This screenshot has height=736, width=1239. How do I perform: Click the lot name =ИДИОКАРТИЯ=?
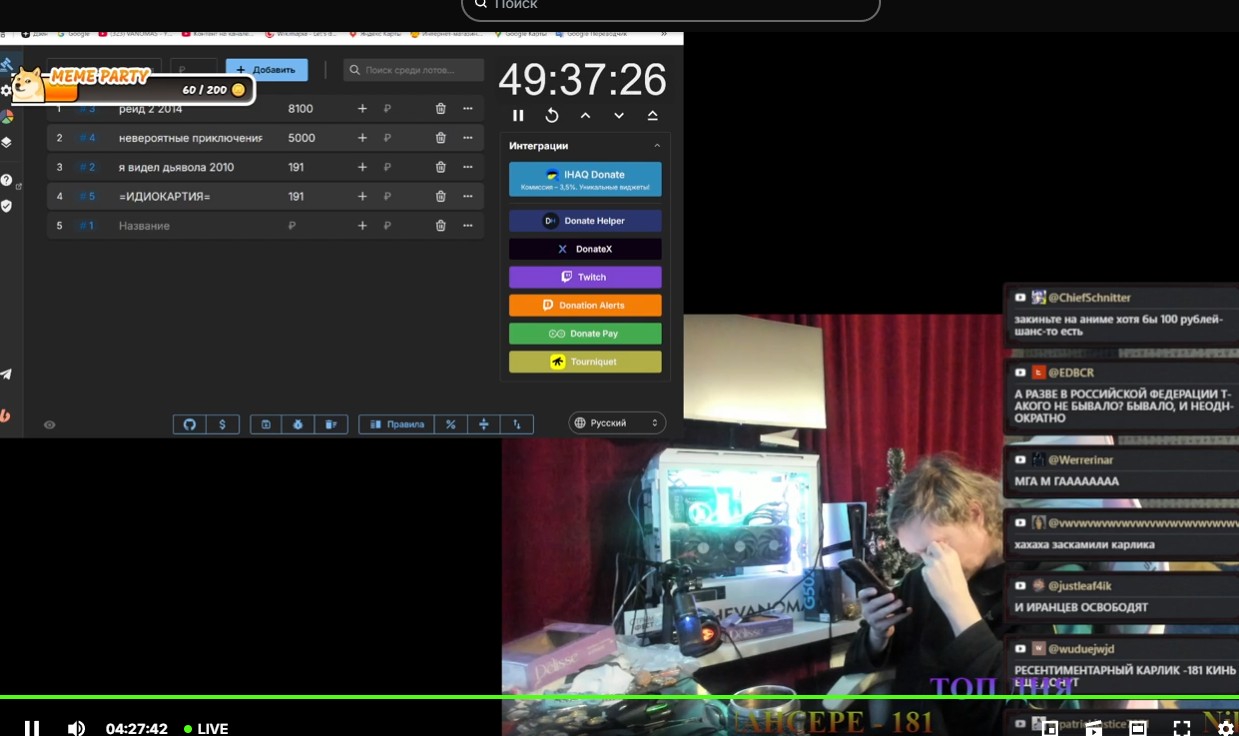tap(164, 197)
